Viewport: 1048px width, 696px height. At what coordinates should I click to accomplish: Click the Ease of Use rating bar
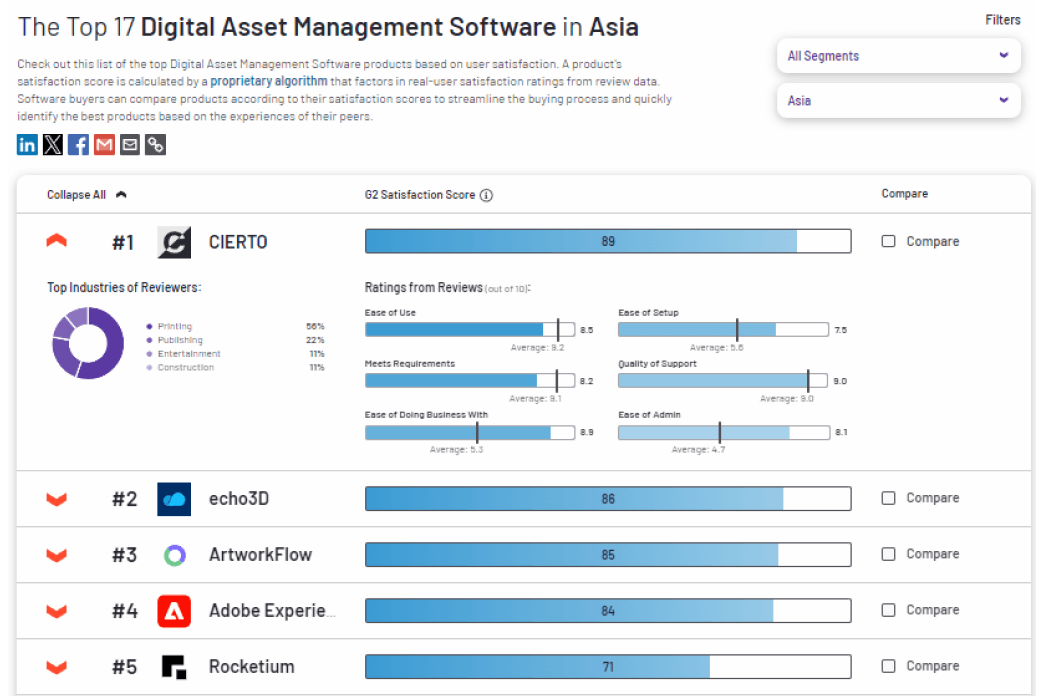pyautogui.click(x=470, y=330)
